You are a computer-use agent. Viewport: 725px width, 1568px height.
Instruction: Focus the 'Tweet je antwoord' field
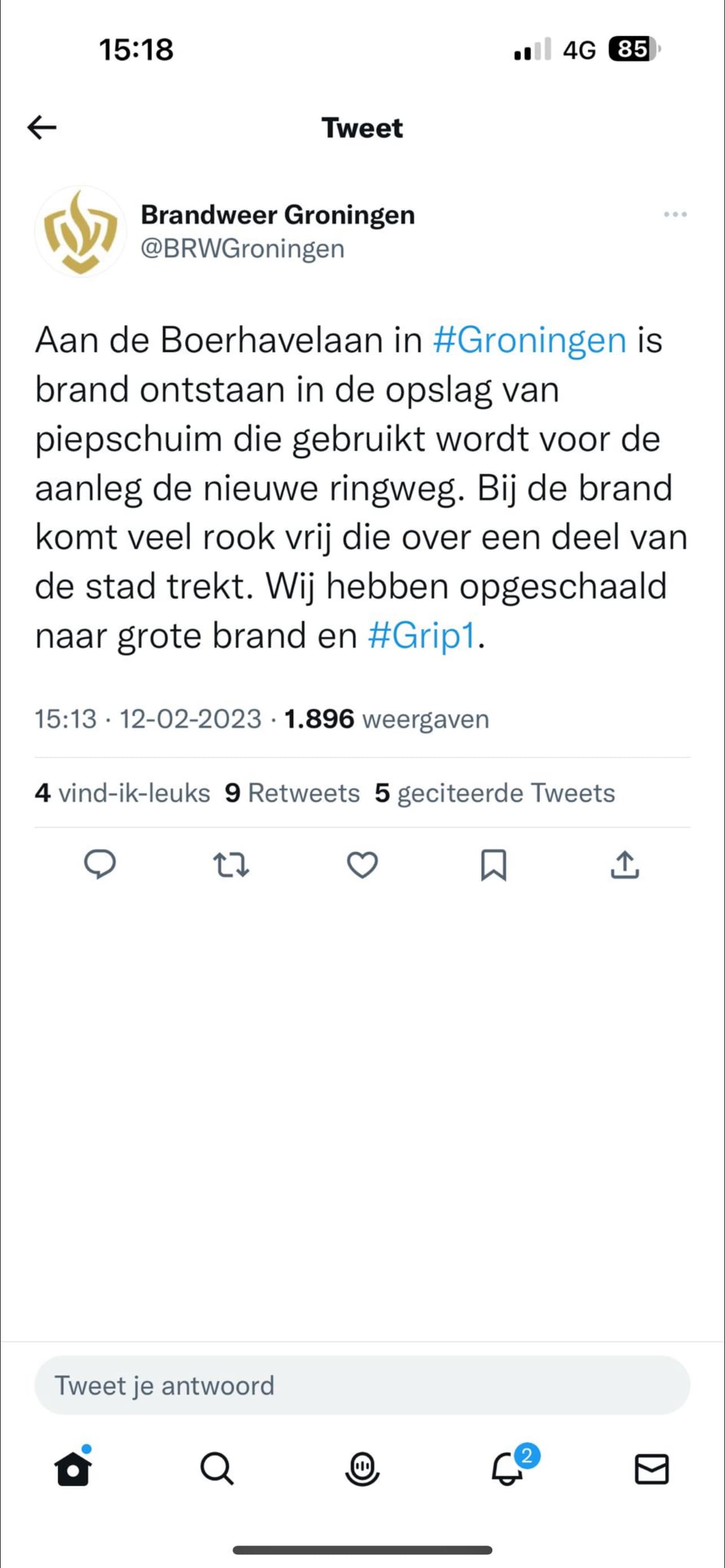(362, 1385)
